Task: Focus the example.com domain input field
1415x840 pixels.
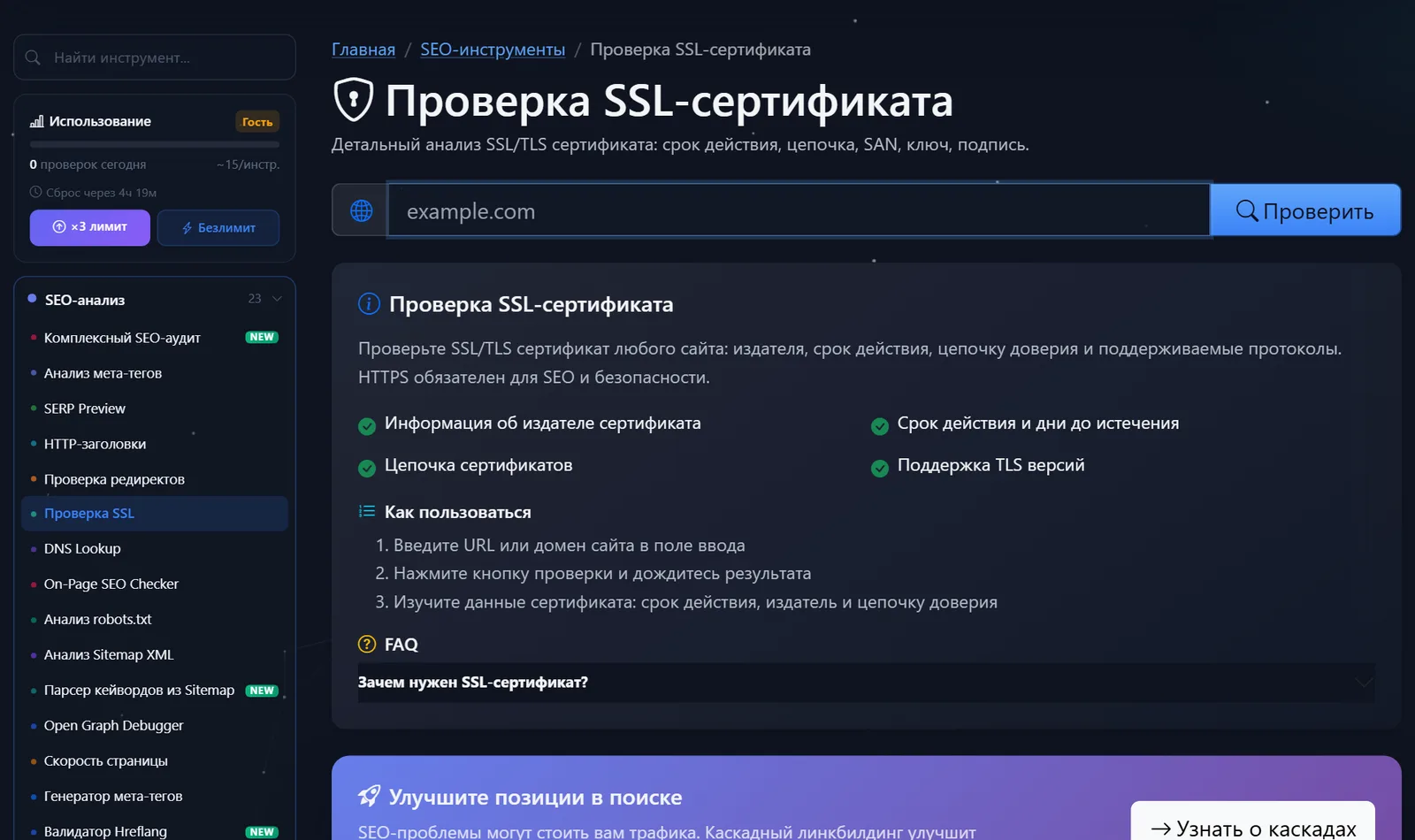Action: tap(799, 210)
